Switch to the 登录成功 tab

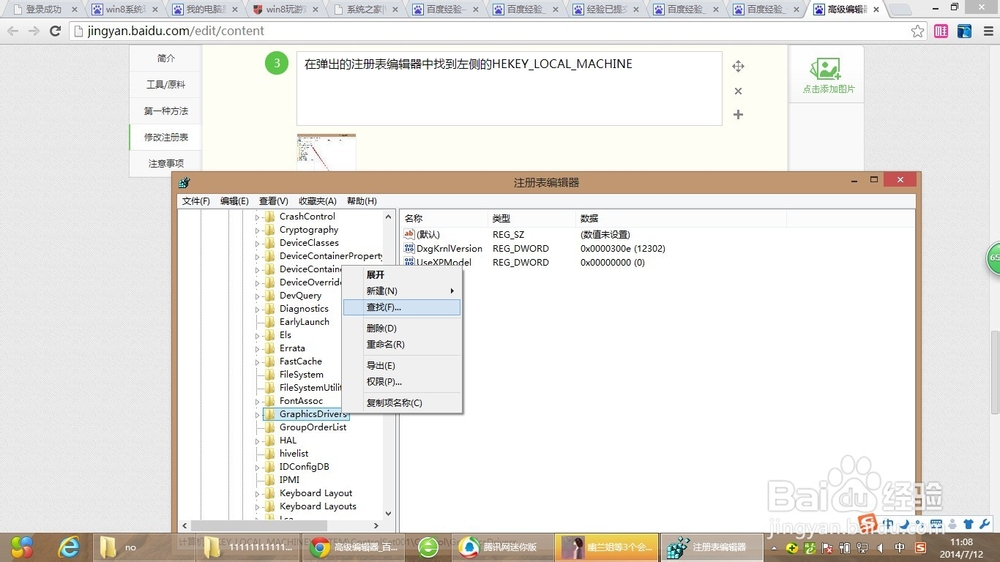click(x=45, y=10)
